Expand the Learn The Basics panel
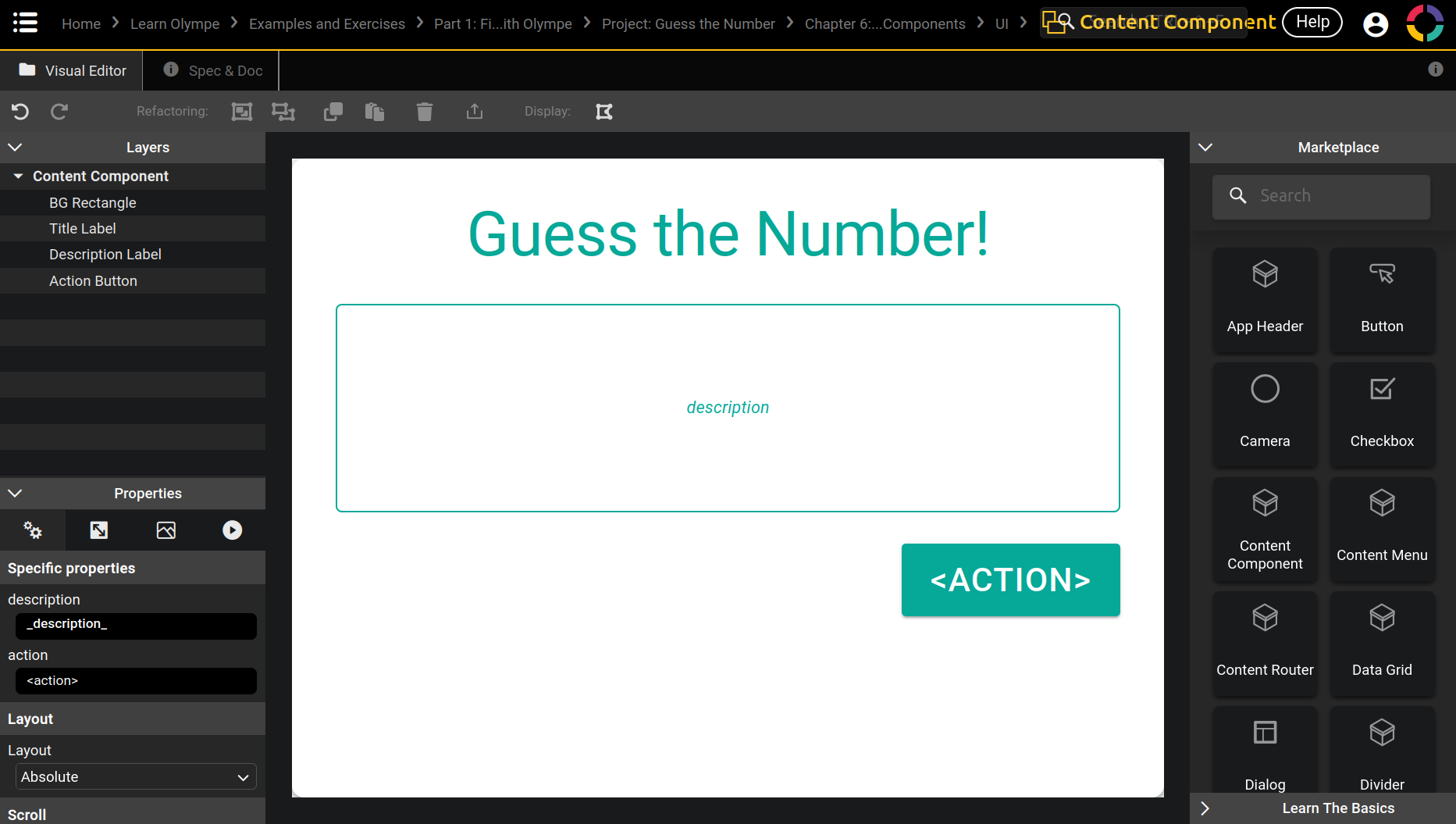 1205,808
